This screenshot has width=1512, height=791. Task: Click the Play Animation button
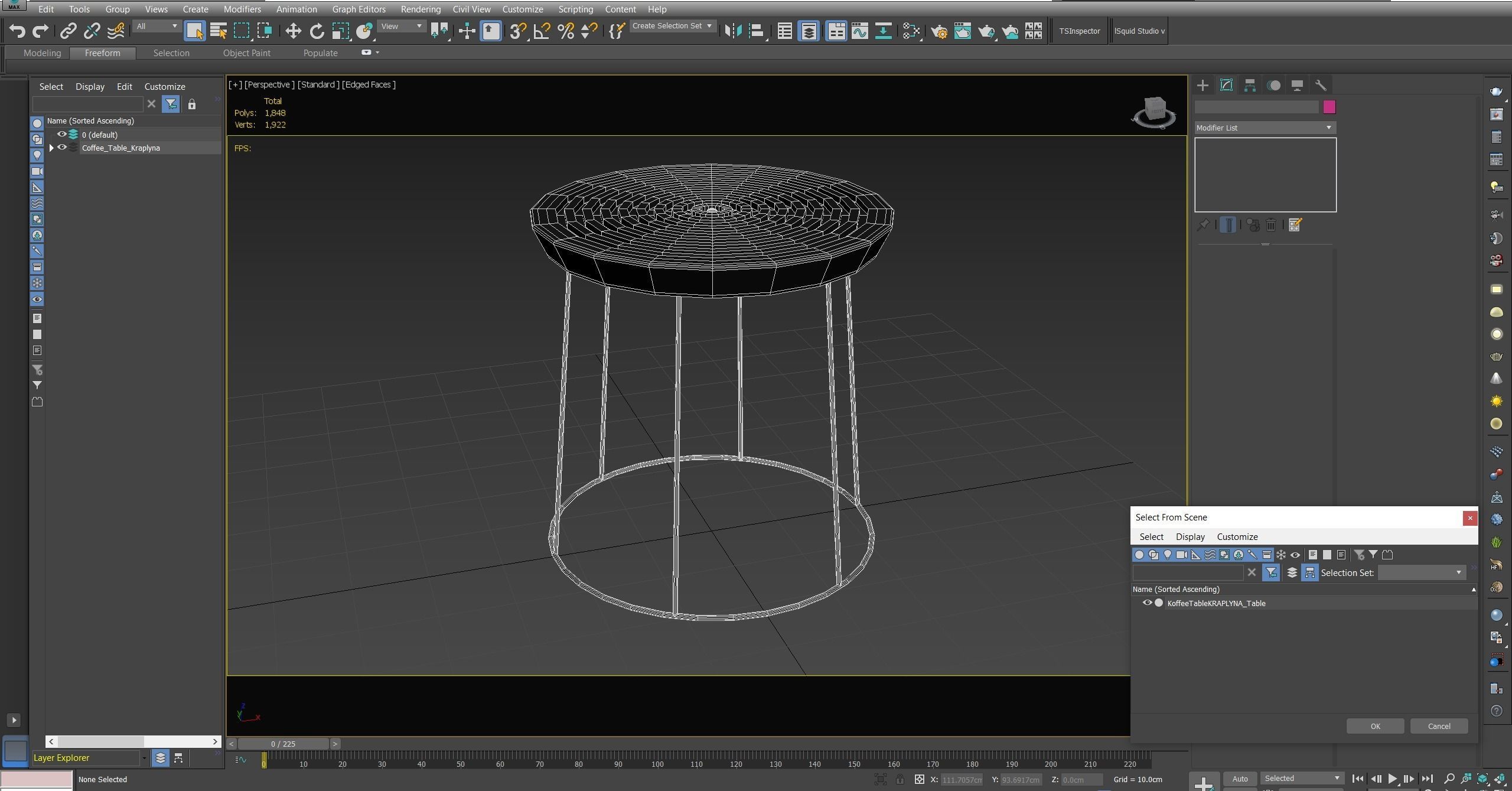coord(1392,779)
